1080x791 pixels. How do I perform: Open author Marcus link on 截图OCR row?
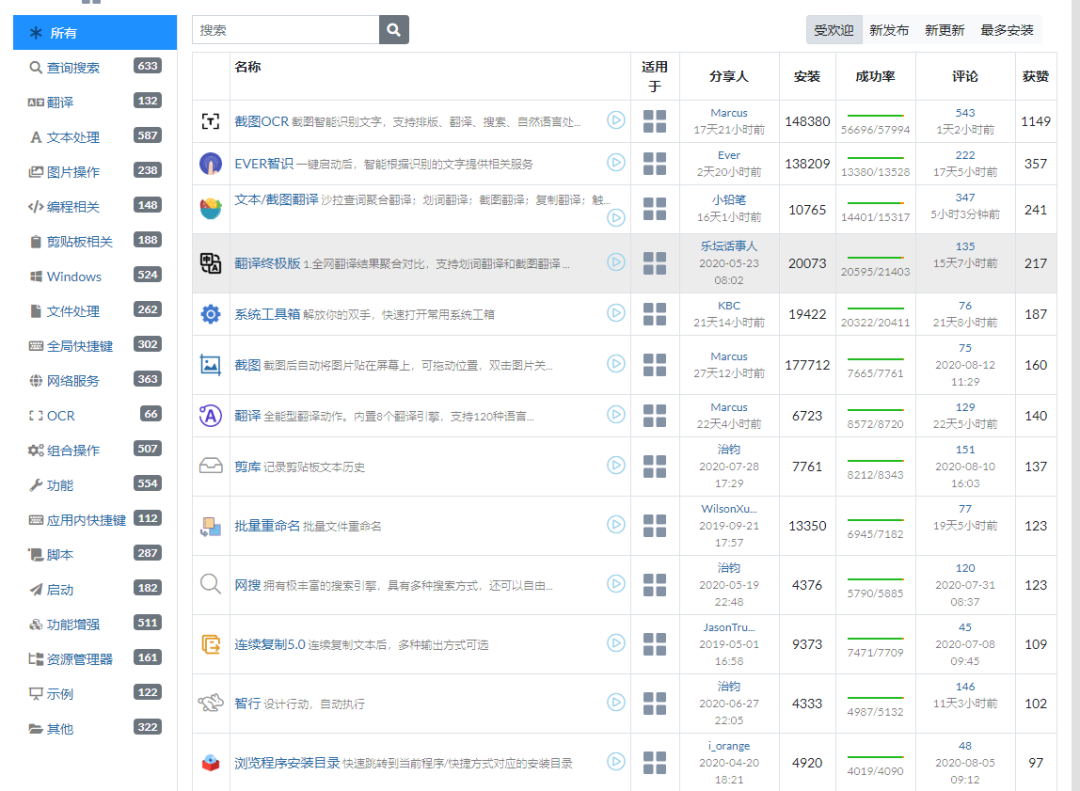(729, 113)
